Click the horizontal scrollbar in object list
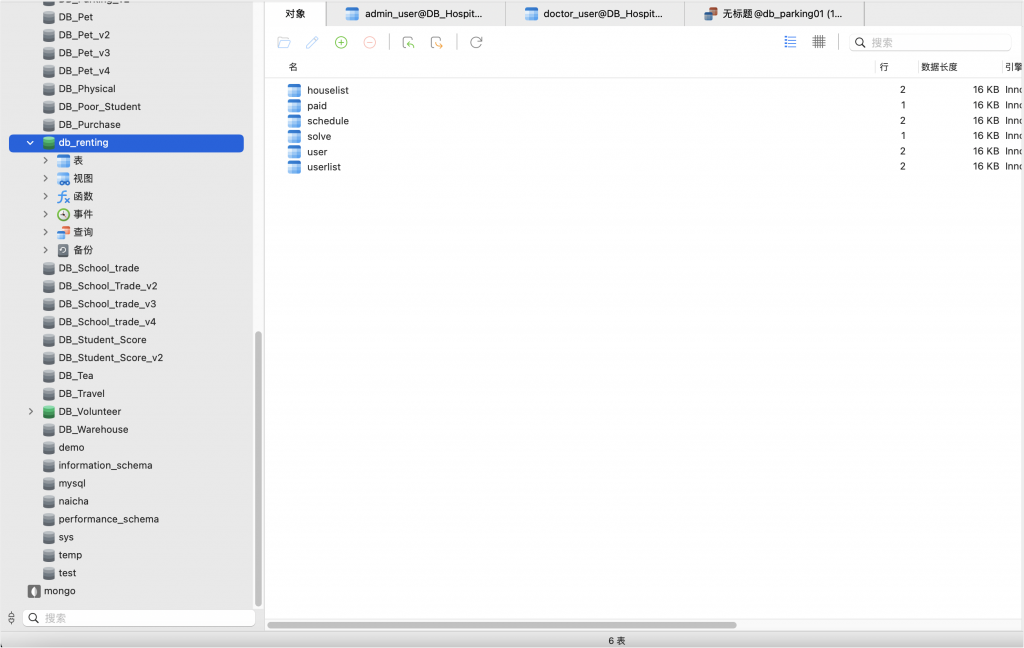The height and width of the screenshot is (648, 1024). coord(502,625)
